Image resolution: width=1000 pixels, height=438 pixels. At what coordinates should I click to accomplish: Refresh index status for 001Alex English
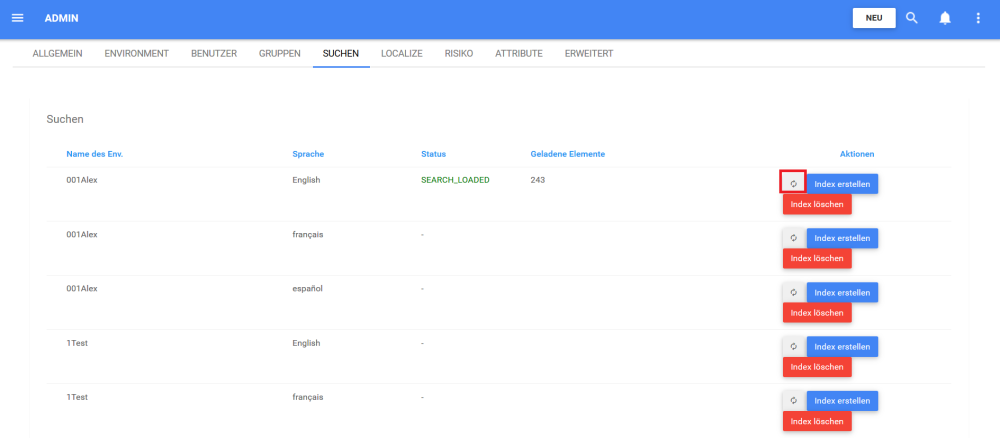[793, 184]
